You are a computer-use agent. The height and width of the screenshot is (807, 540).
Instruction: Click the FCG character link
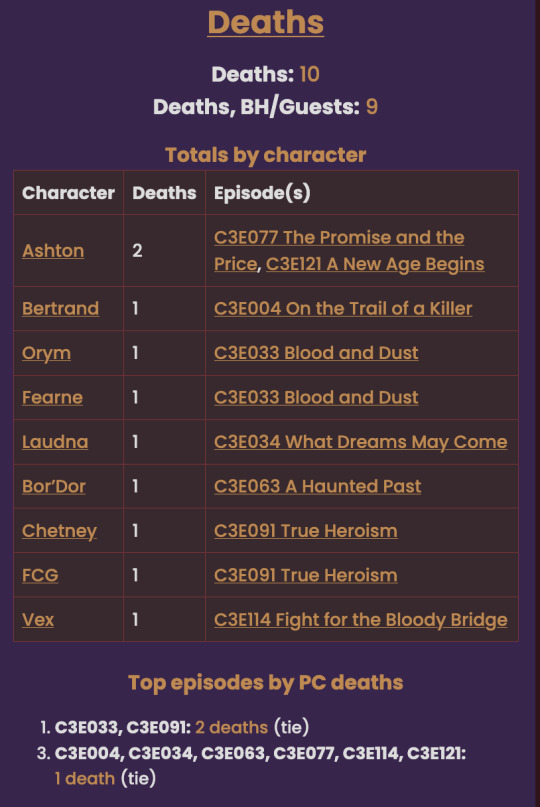click(x=40, y=575)
